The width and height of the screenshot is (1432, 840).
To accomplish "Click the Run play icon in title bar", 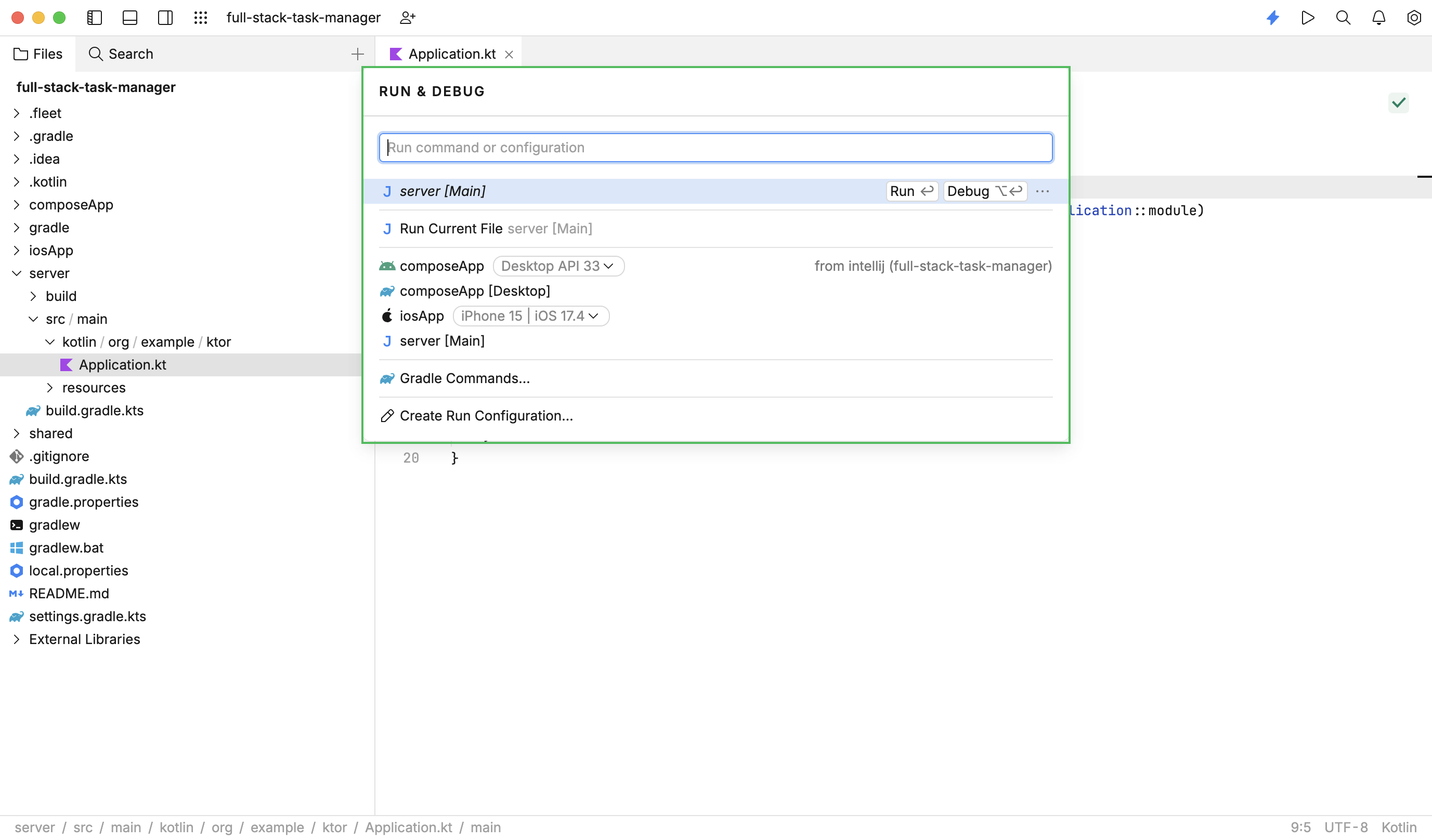I will (1308, 18).
